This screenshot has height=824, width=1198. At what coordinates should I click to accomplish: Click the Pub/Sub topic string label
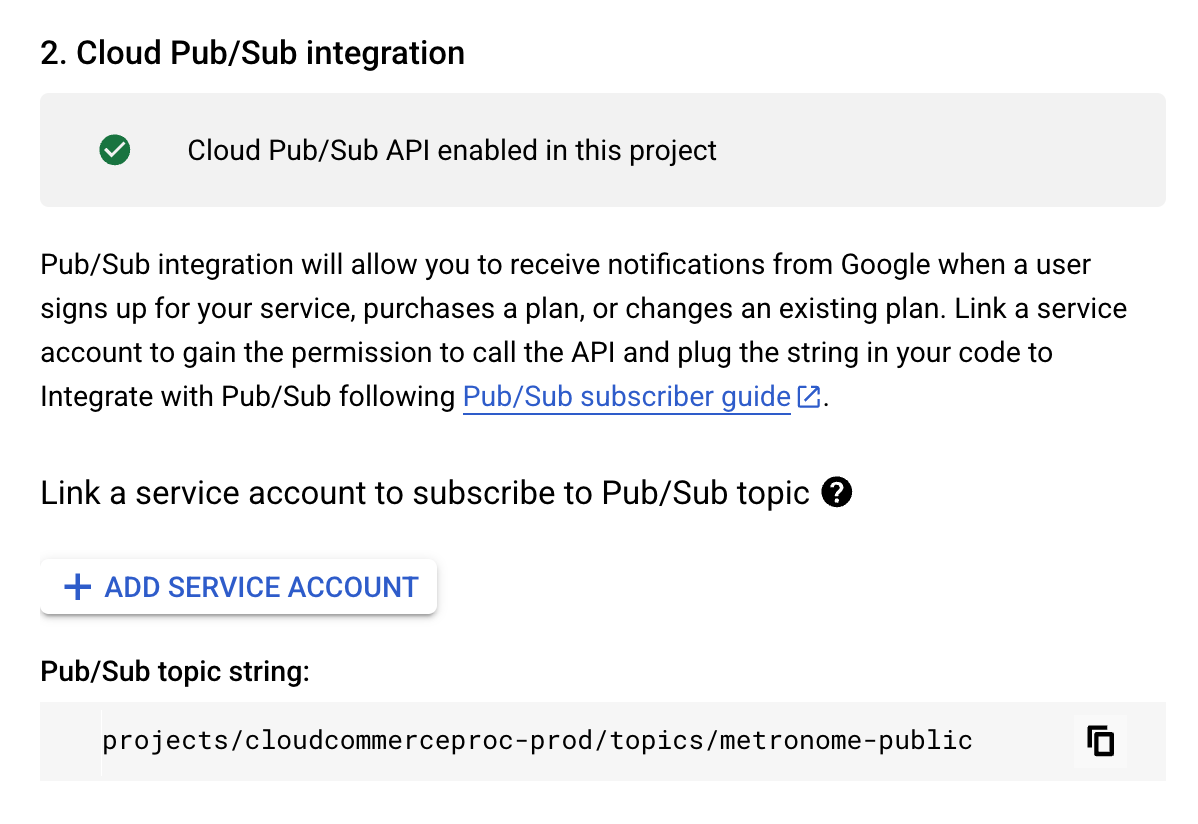click(175, 671)
